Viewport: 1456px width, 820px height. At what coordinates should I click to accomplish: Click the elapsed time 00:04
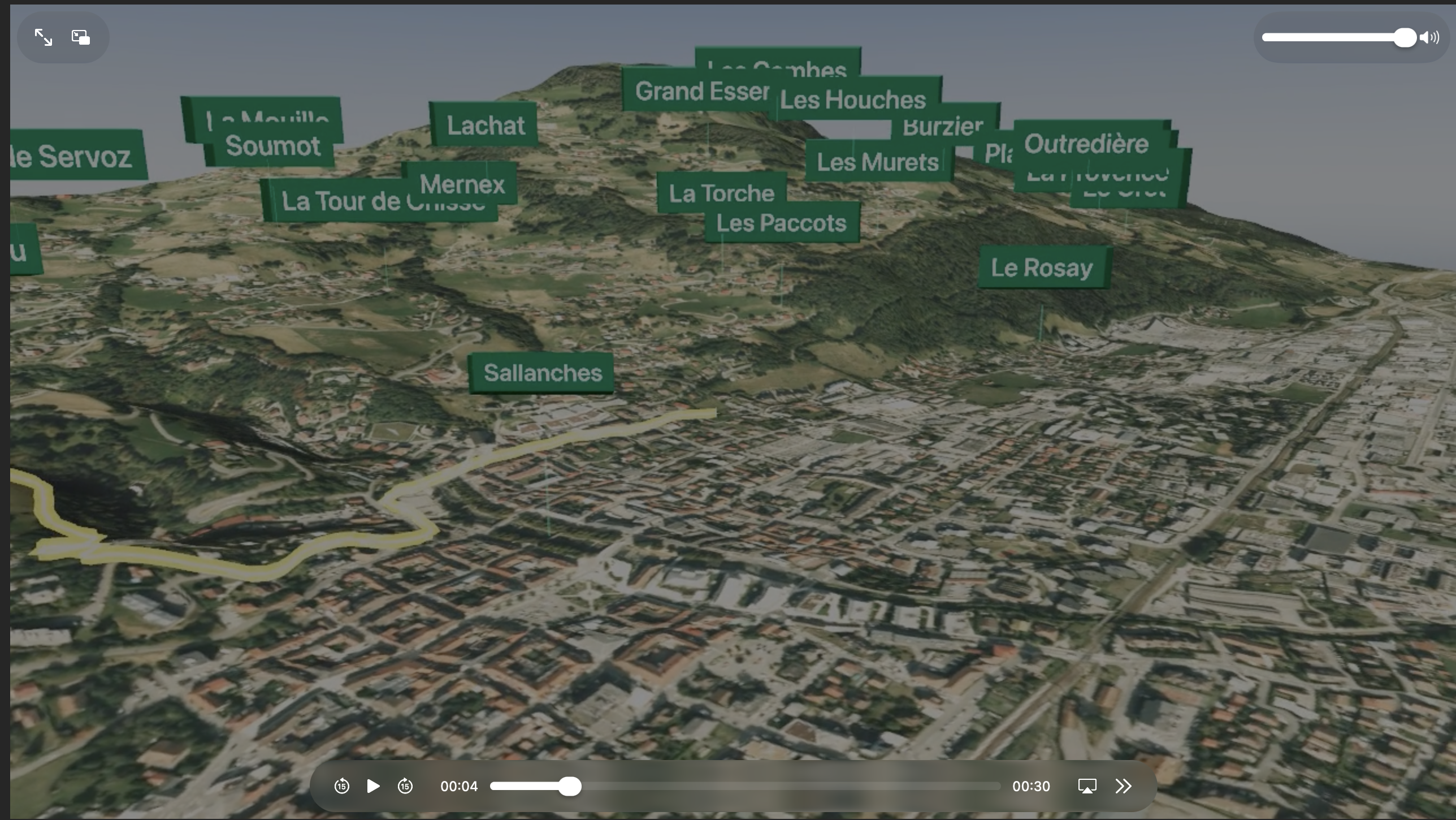tap(459, 786)
